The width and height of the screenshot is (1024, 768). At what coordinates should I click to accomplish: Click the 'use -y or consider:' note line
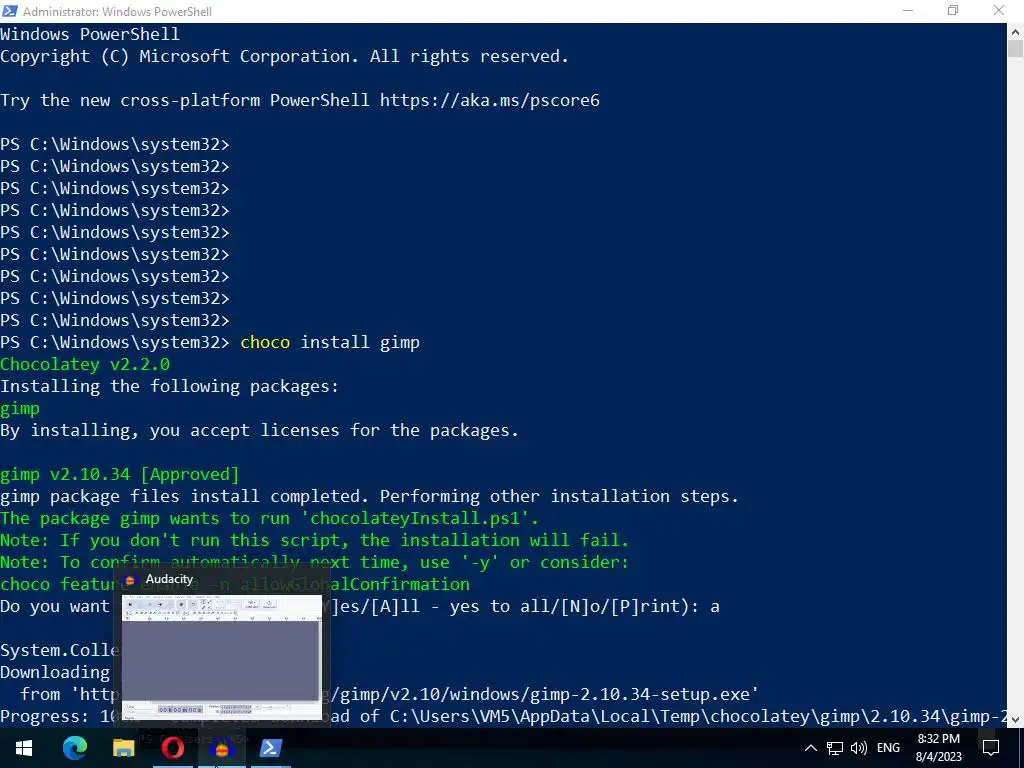click(314, 562)
